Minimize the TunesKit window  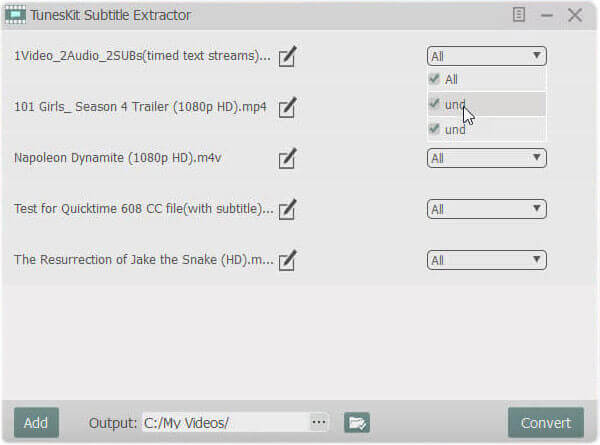click(547, 15)
